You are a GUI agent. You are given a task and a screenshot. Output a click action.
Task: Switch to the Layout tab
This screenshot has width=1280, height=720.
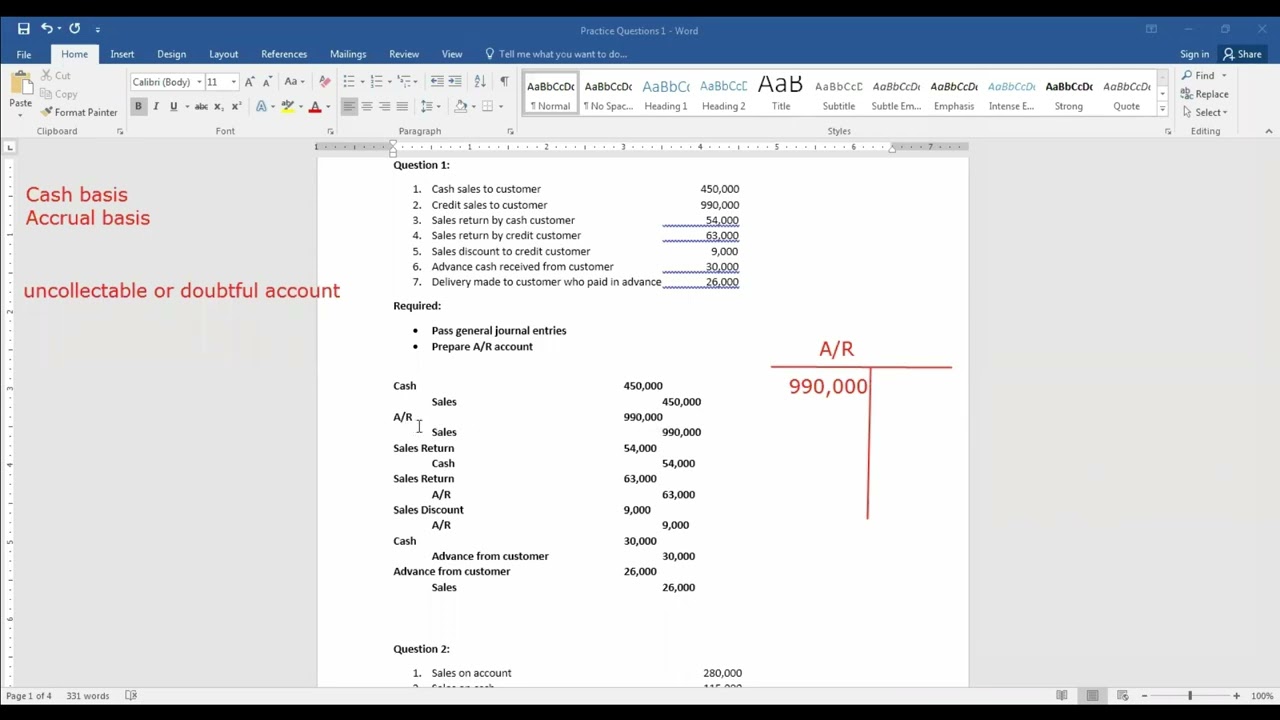(223, 54)
